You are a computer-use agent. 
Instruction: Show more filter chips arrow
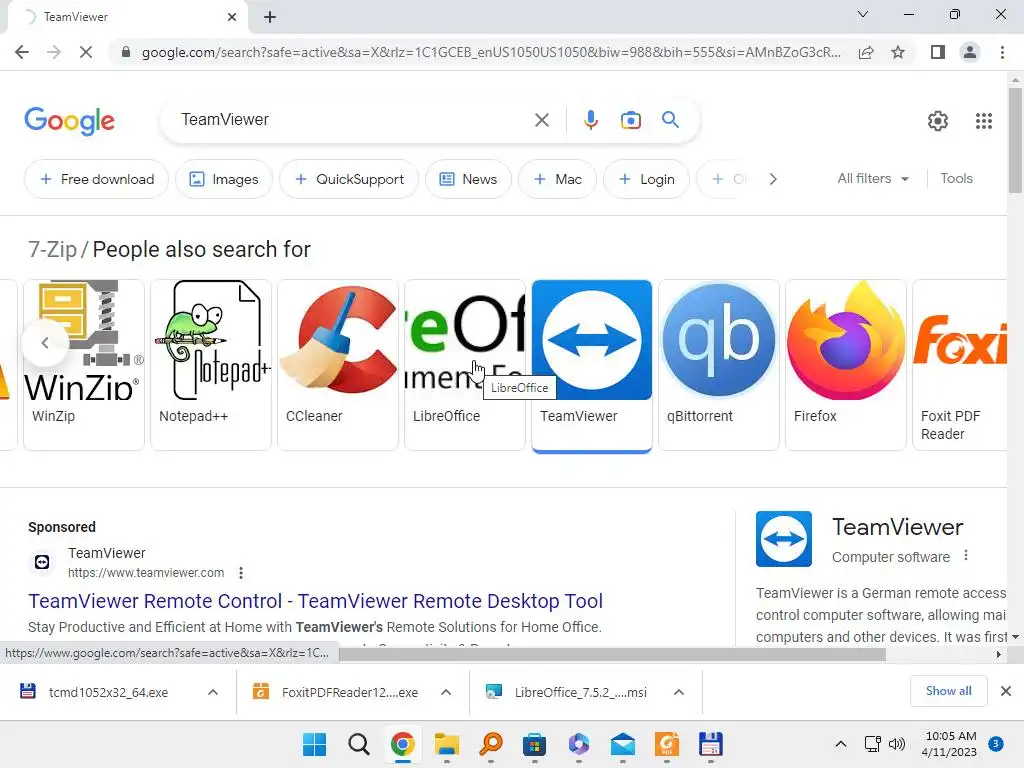click(773, 179)
